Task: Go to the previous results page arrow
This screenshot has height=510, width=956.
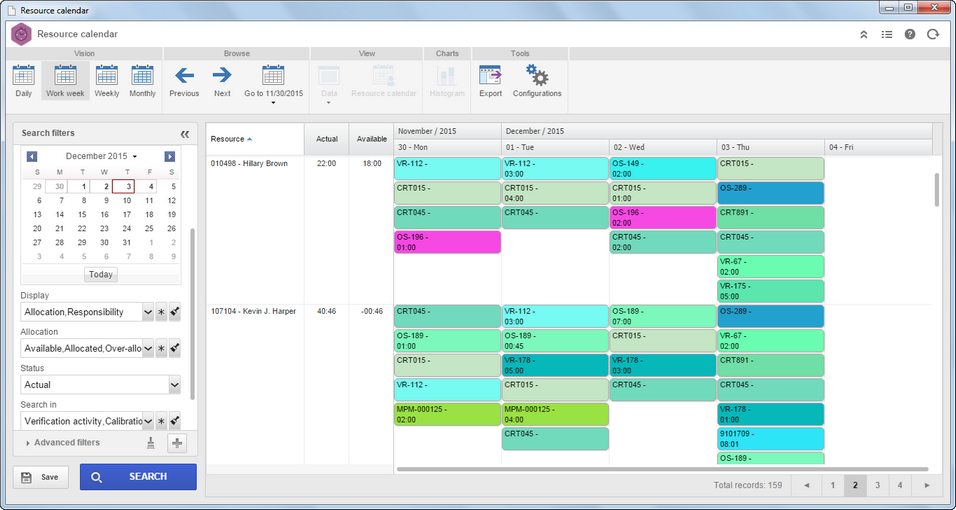Action: pyautogui.click(x=807, y=486)
